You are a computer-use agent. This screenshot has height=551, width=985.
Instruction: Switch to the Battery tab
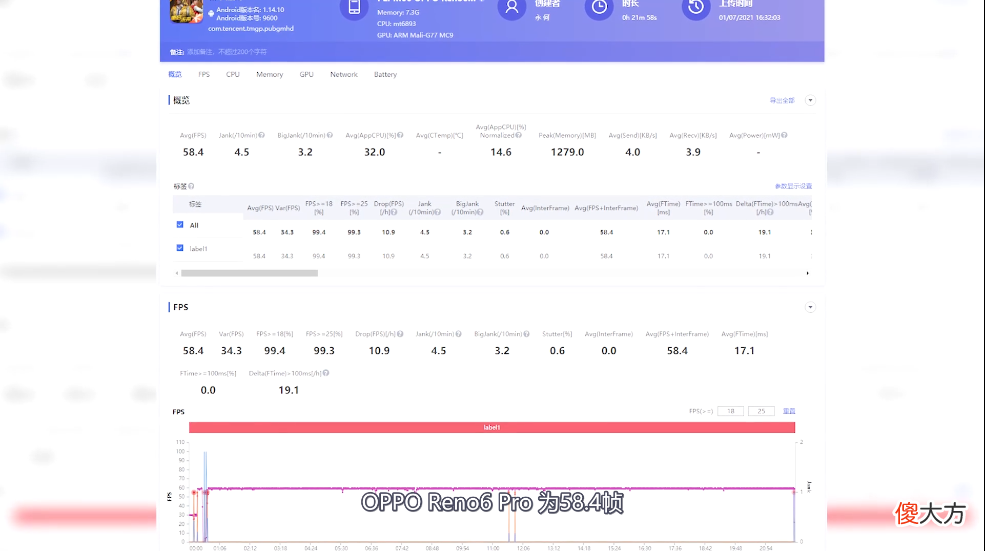pos(385,74)
